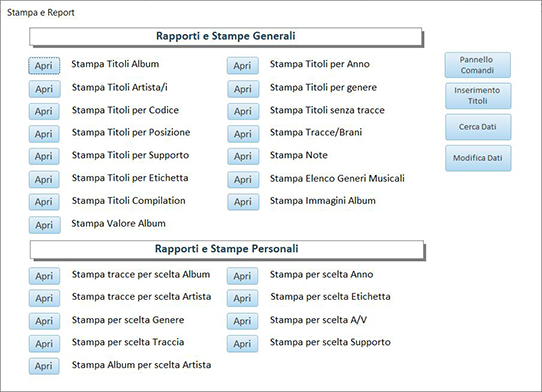Click Apri for Stampa per scelta A/V
This screenshot has height=392, width=542.
242,321
